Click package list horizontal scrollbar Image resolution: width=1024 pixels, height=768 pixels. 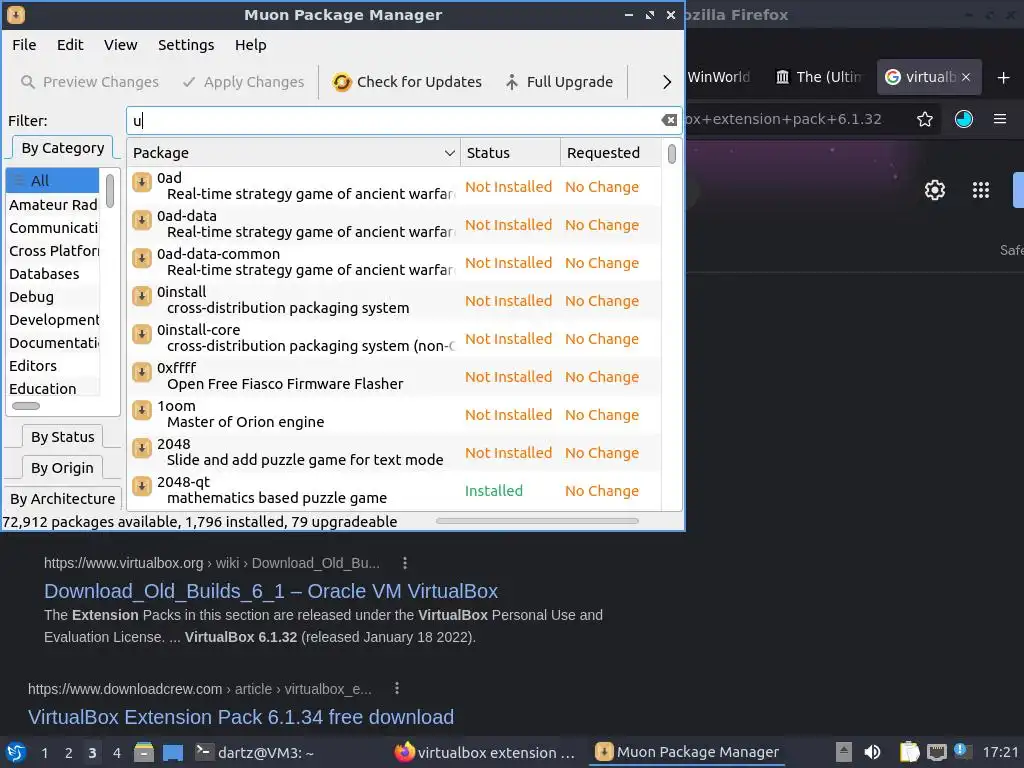pyautogui.click(x=537, y=521)
